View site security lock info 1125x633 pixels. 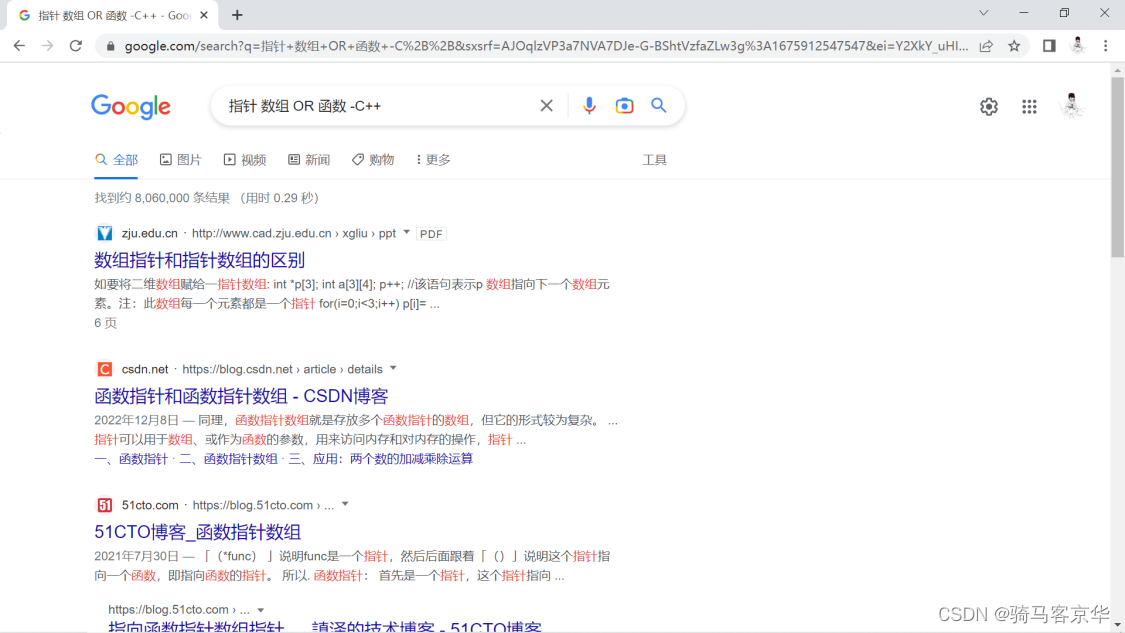110,46
